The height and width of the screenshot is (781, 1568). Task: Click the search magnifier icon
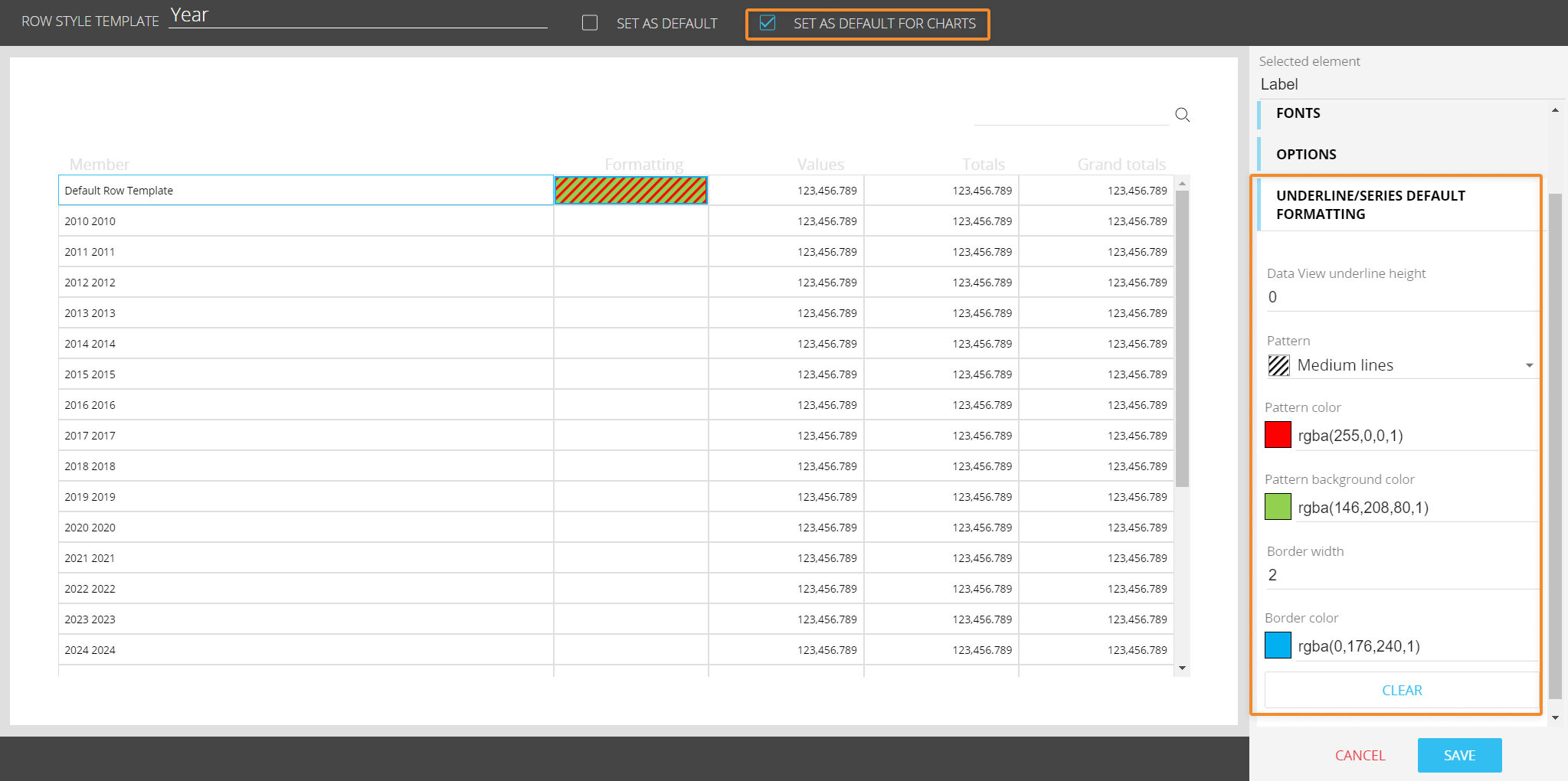click(1182, 115)
